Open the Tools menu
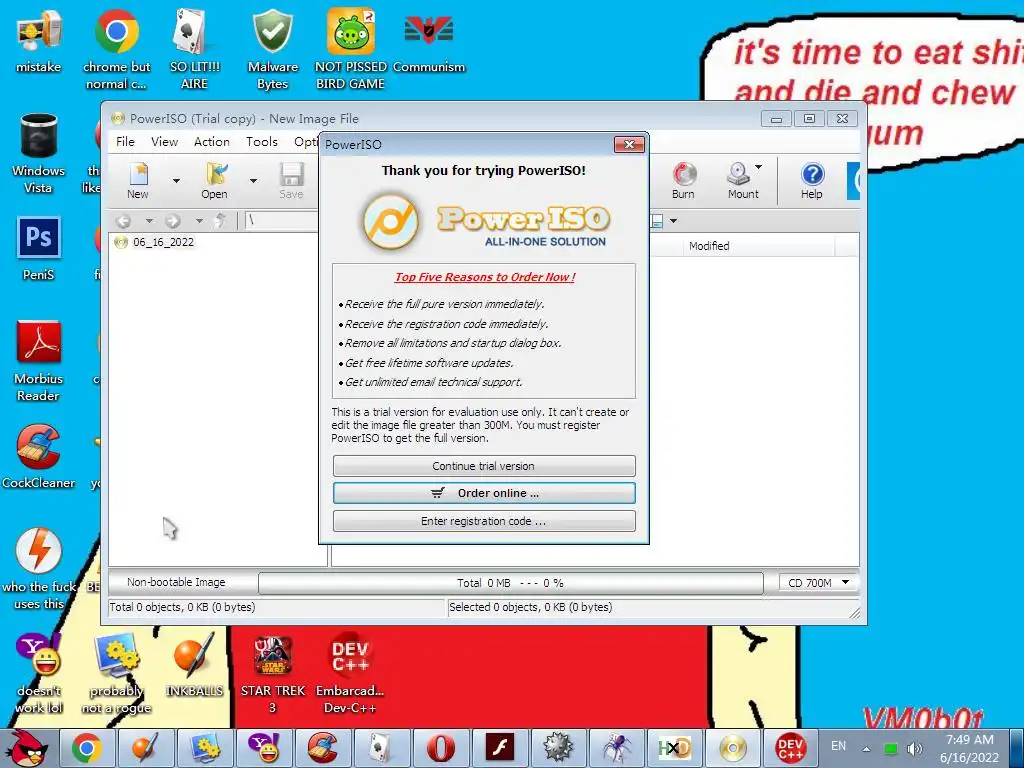The height and width of the screenshot is (768, 1024). click(262, 142)
